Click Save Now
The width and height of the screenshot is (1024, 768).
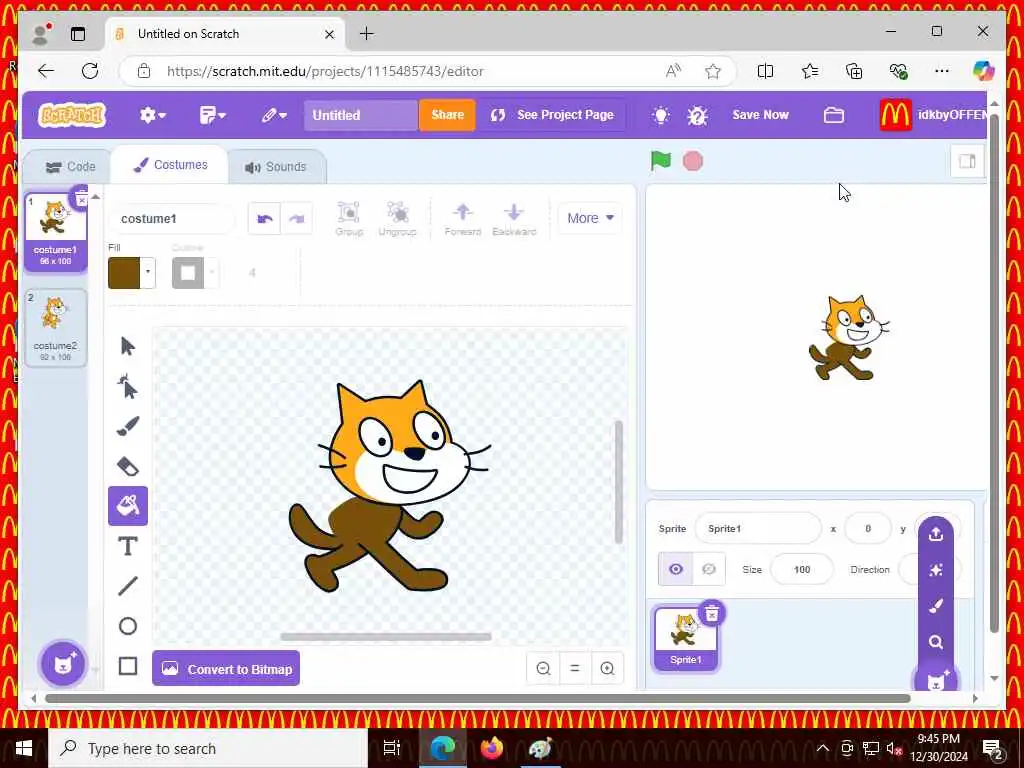(760, 115)
